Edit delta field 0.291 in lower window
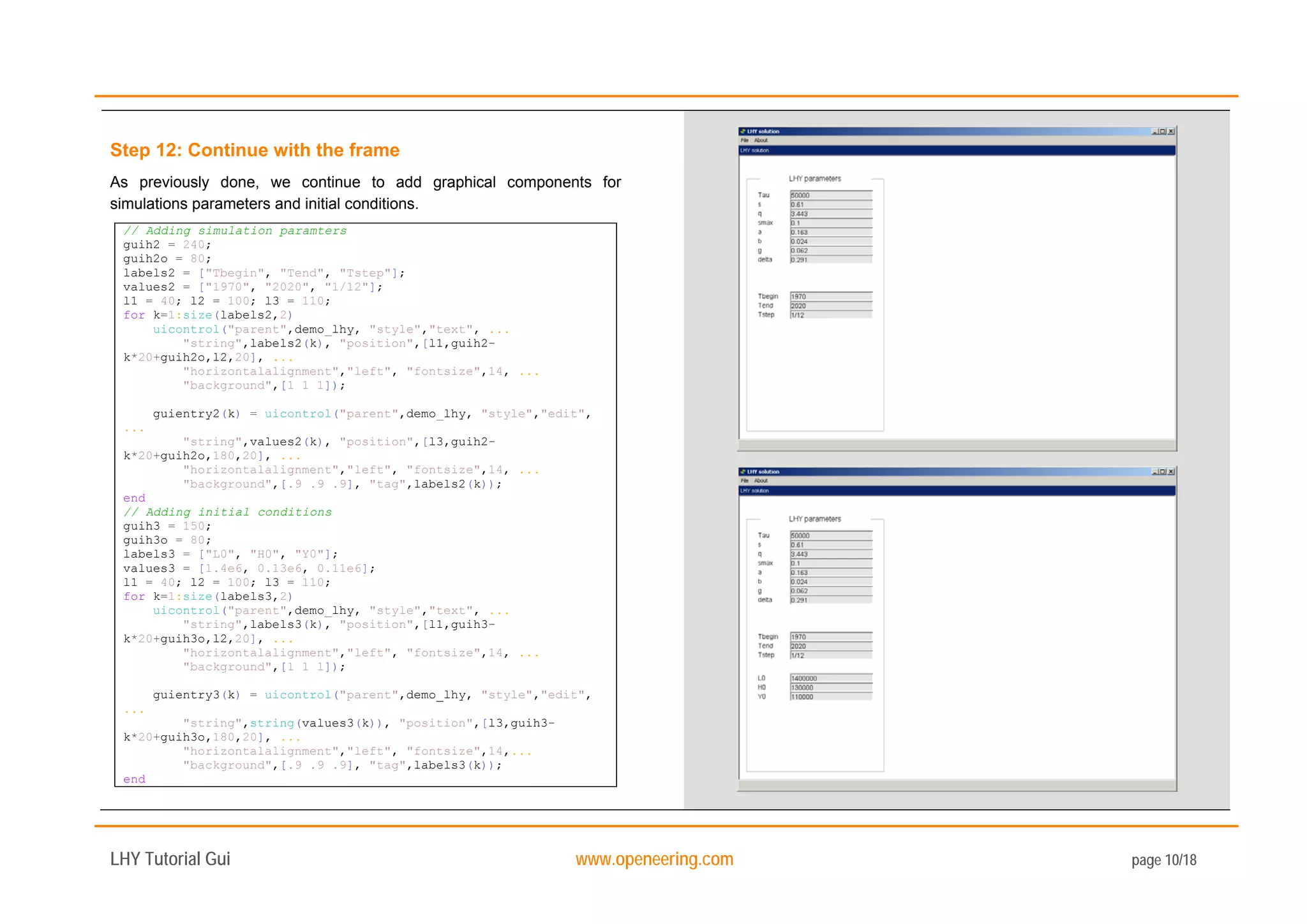Screen dimensions: 1307x924 pos(831,600)
